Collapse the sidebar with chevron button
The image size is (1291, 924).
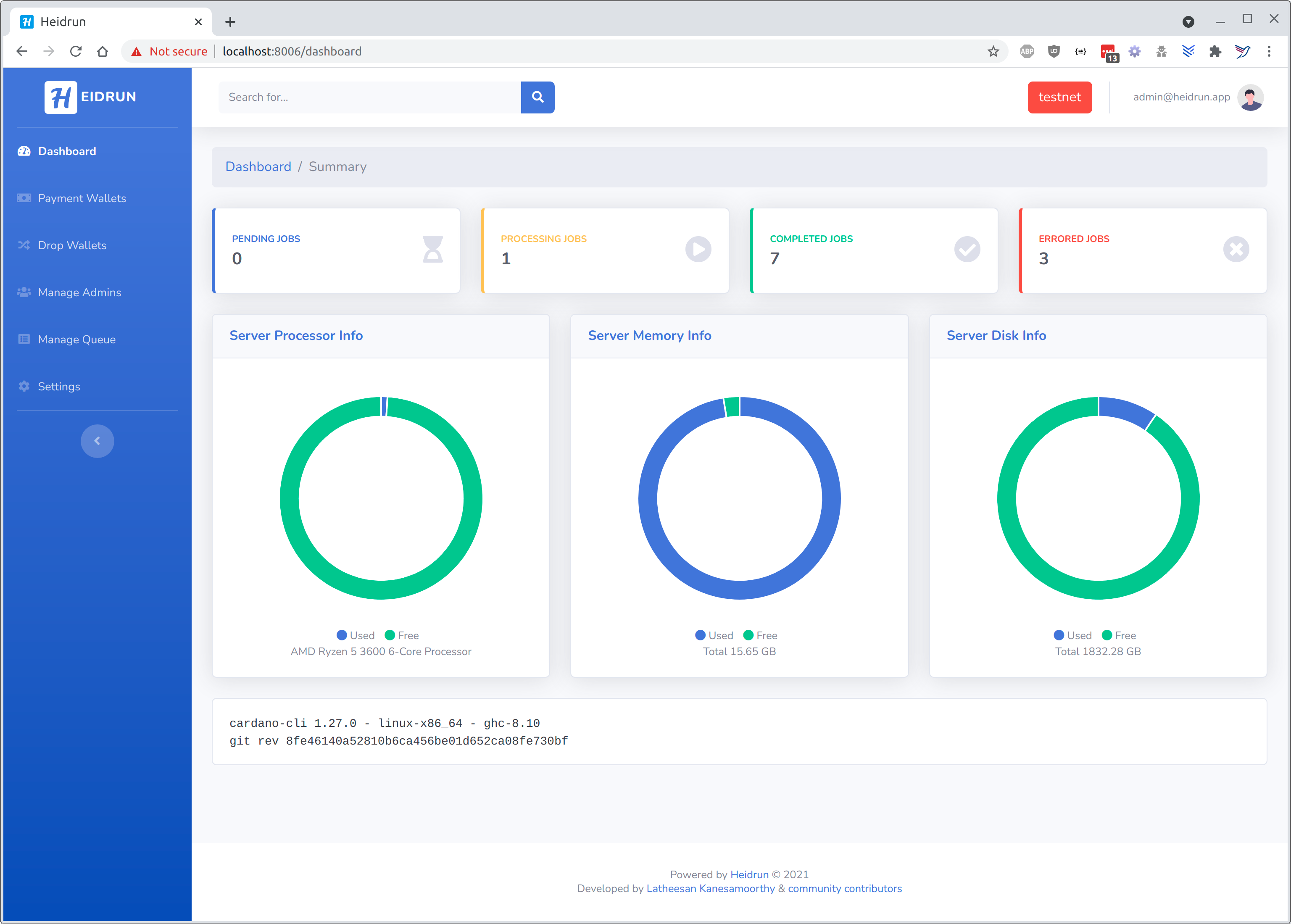(x=97, y=441)
